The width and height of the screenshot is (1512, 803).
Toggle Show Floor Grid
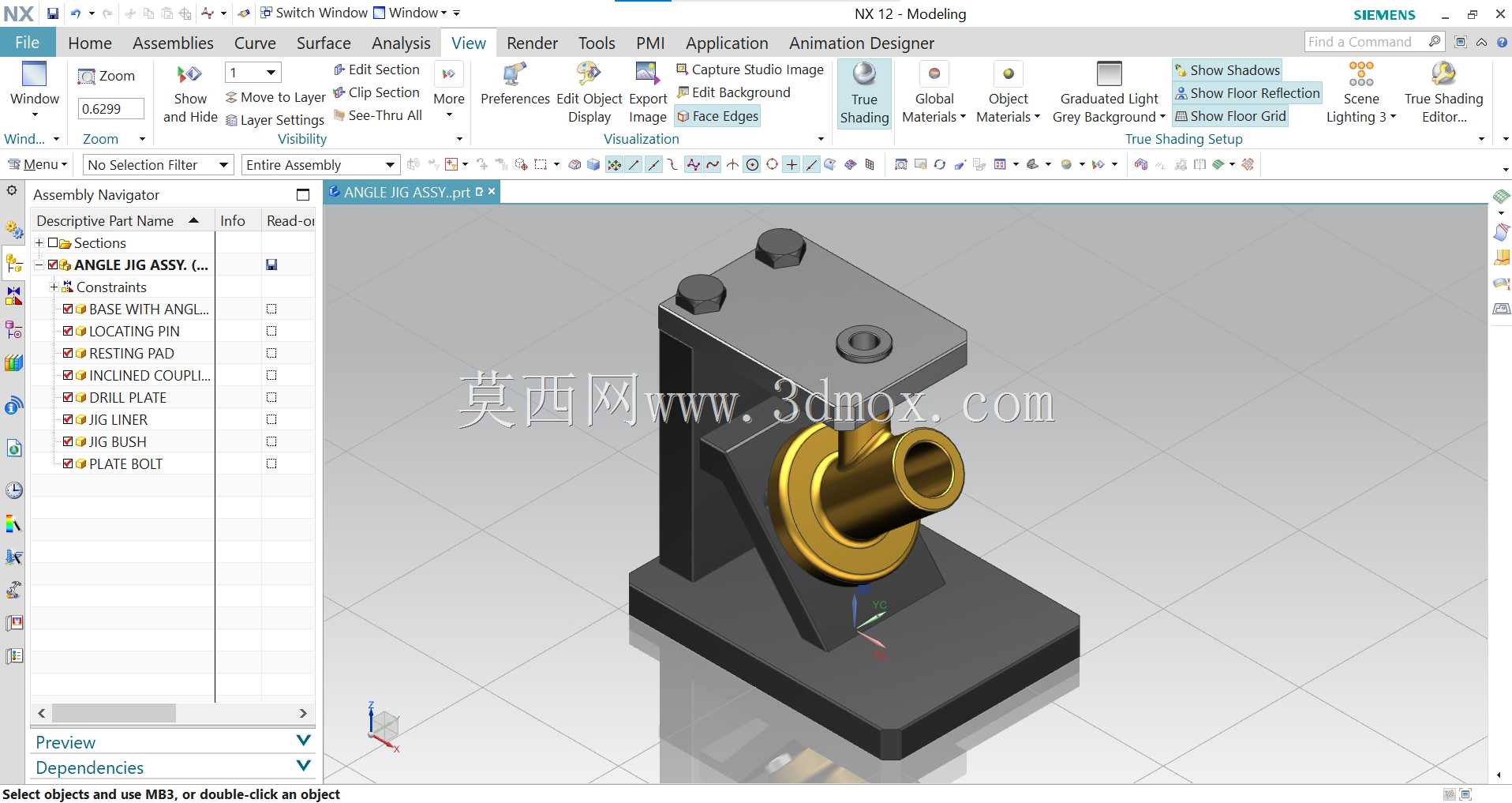[x=1230, y=116]
